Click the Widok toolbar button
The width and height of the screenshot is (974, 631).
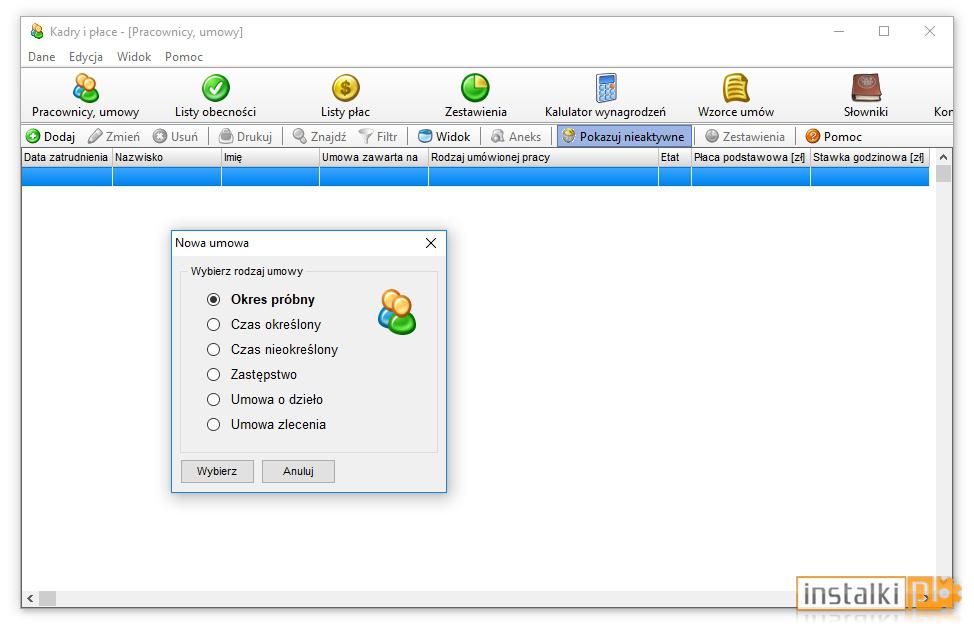(444, 137)
